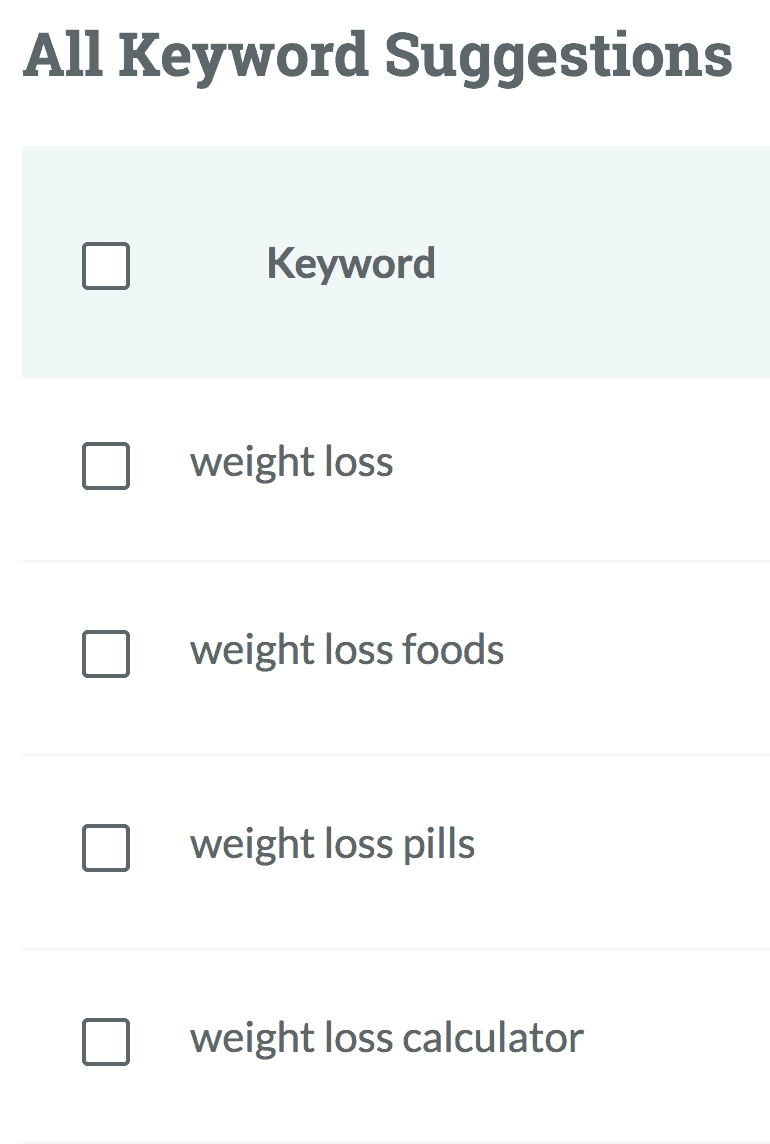
Task: Click empty header bar area right of Keyword
Action: (x=602, y=263)
